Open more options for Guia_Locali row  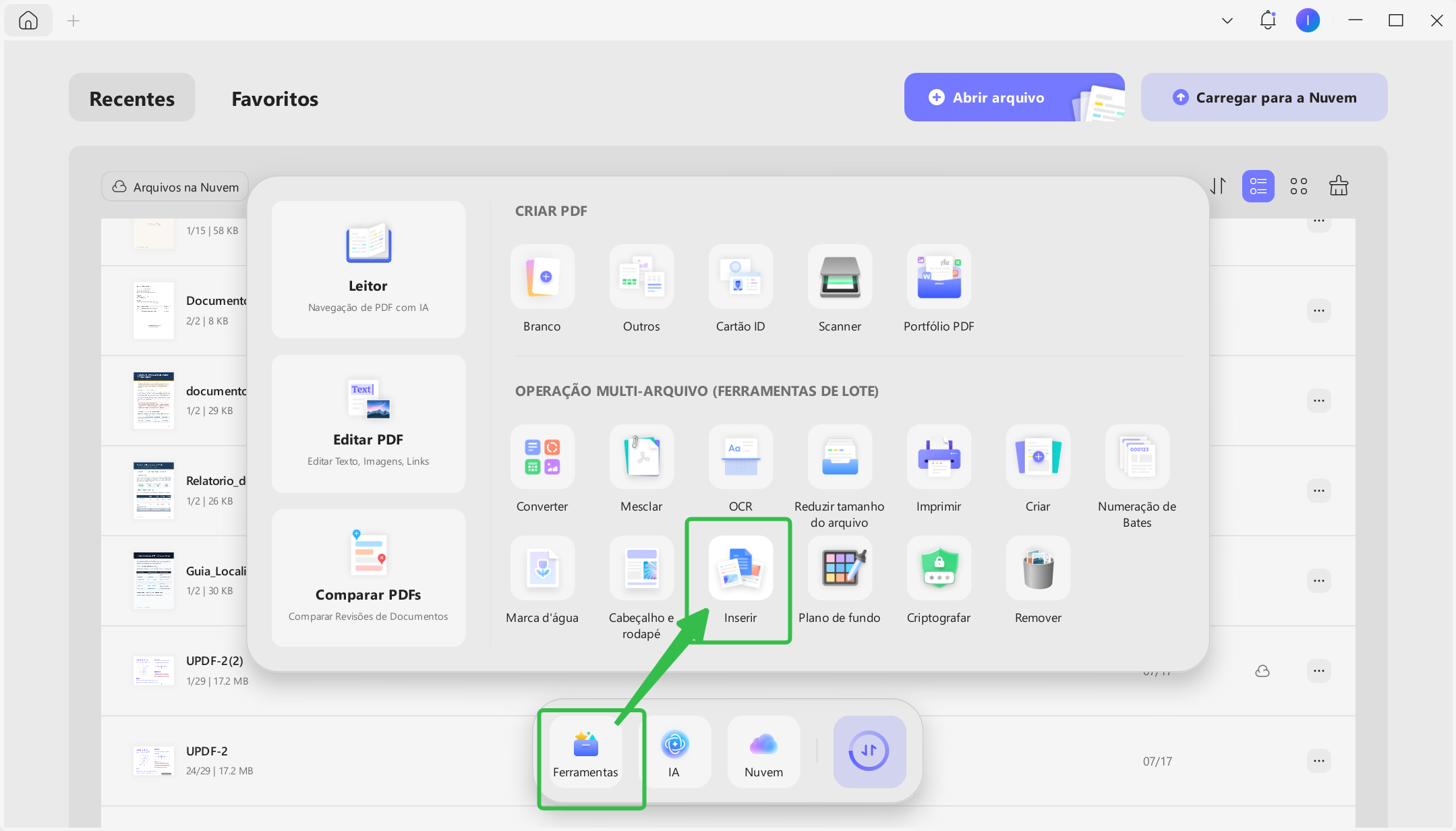click(1319, 581)
